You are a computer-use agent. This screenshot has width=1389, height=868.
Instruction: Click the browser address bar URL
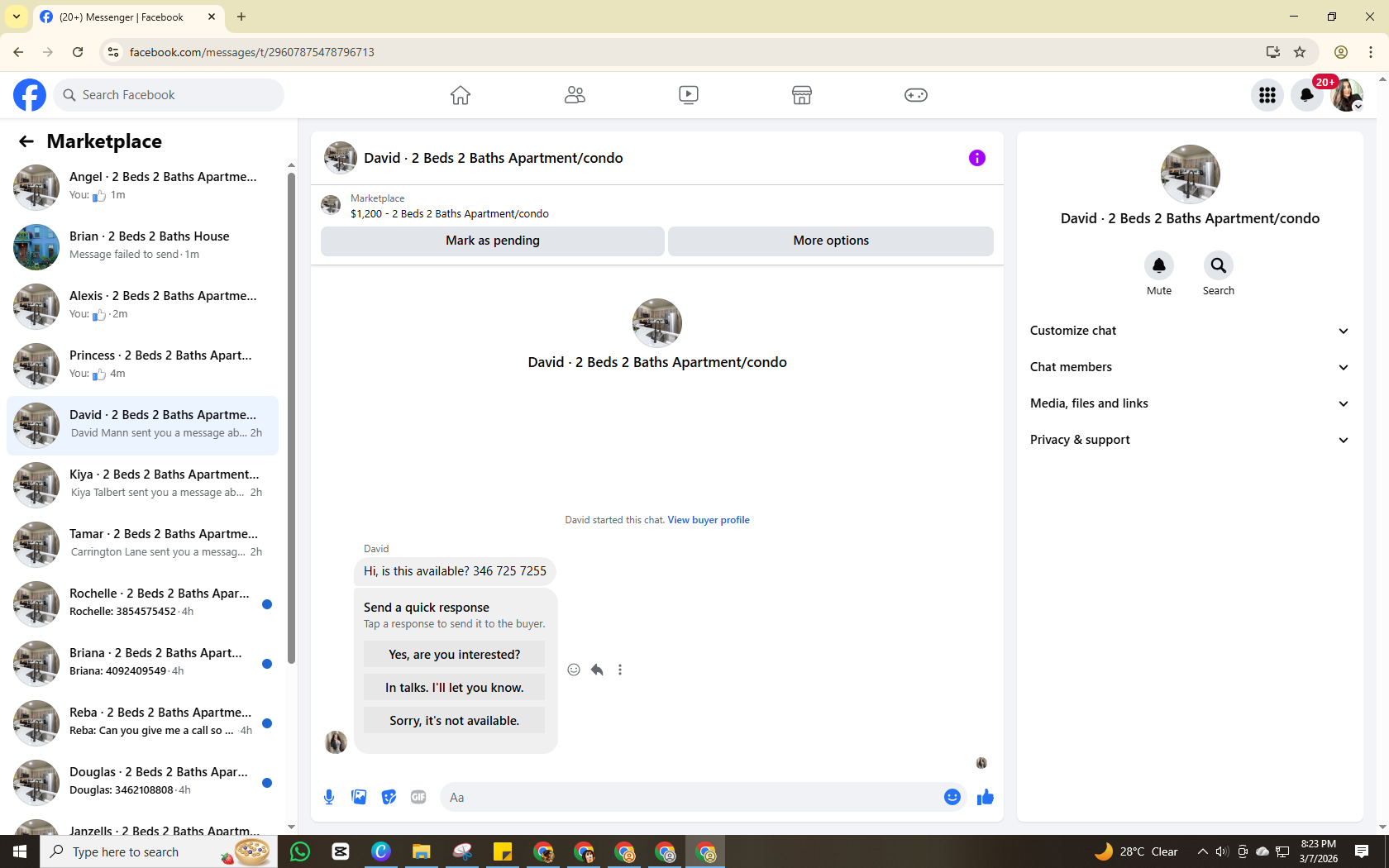[251, 52]
